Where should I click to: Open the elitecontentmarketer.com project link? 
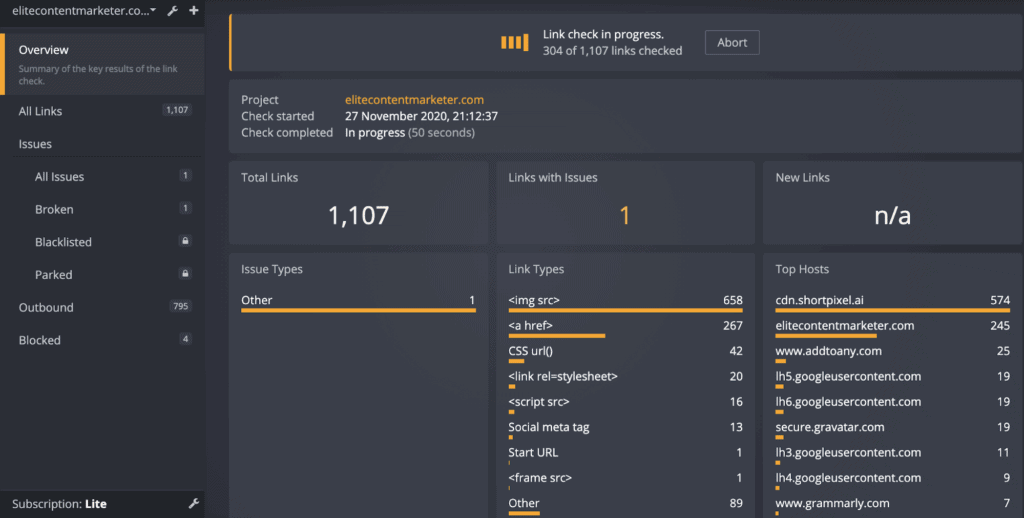point(414,100)
